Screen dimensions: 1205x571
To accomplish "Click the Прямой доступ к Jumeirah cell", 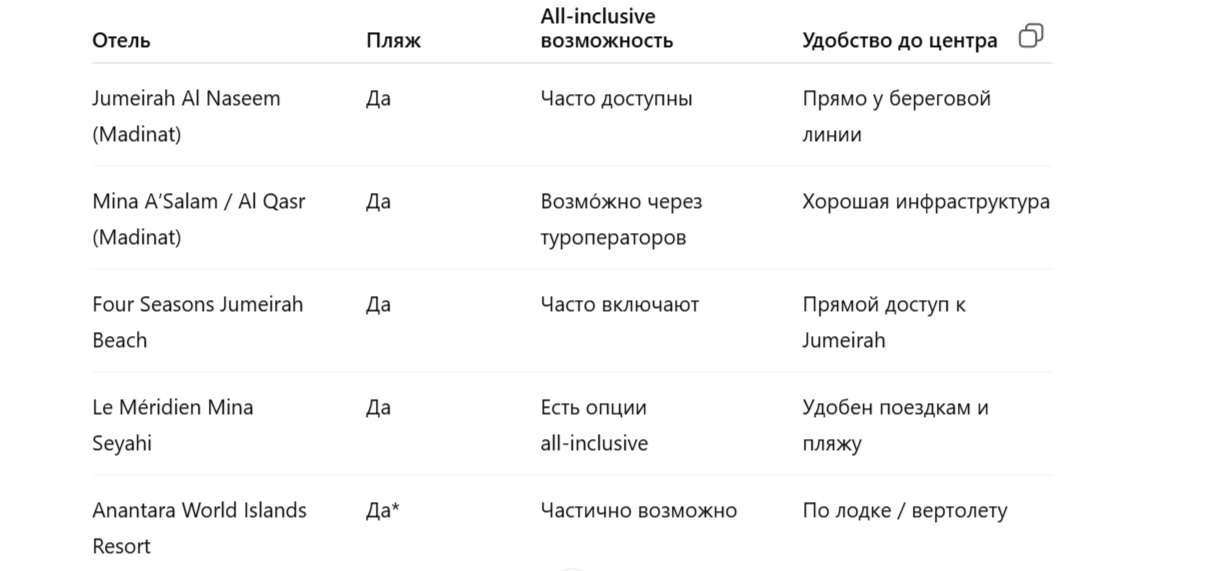I will 883,322.
